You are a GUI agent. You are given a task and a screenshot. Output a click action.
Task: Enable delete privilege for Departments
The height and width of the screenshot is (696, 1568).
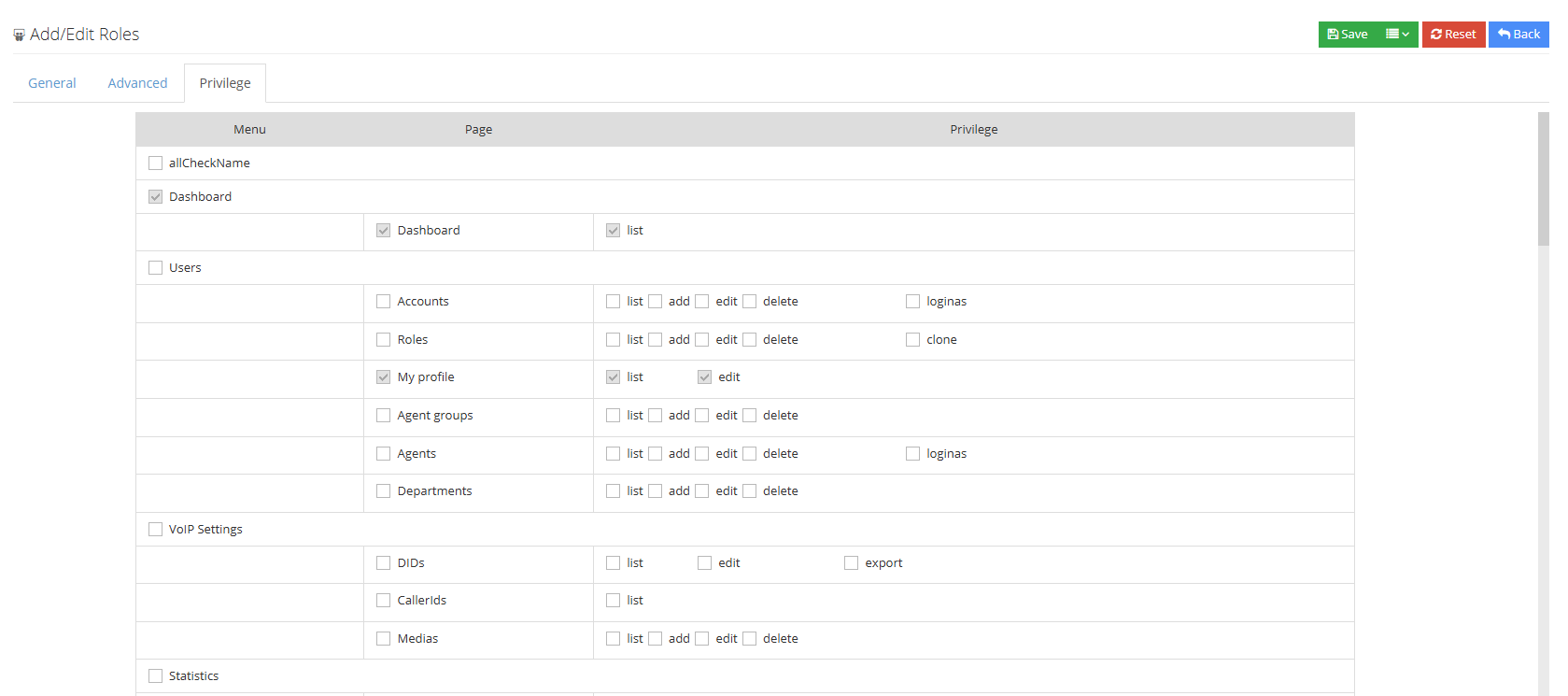(749, 491)
